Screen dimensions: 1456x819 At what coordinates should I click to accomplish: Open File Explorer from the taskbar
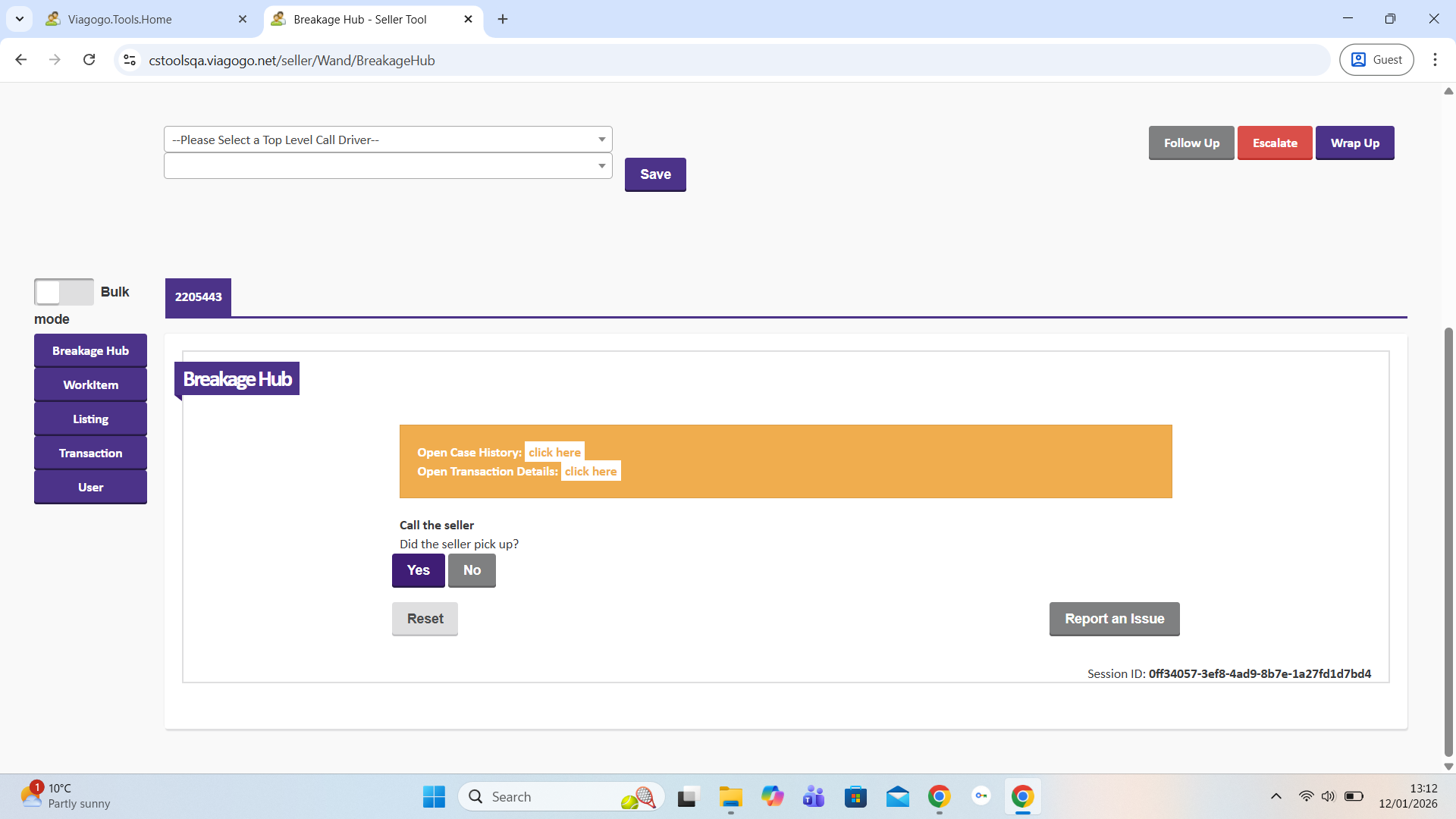(730, 797)
